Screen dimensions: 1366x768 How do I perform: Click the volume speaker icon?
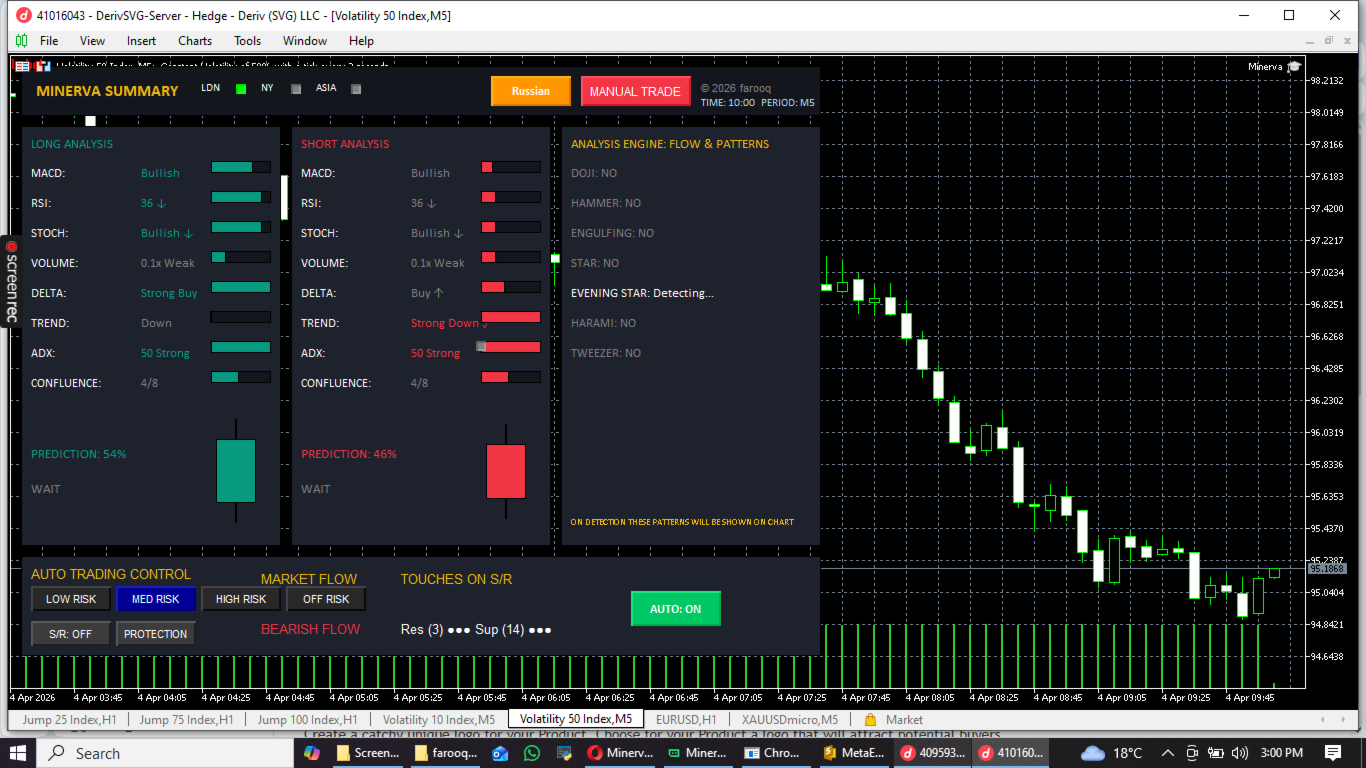(x=1240, y=753)
